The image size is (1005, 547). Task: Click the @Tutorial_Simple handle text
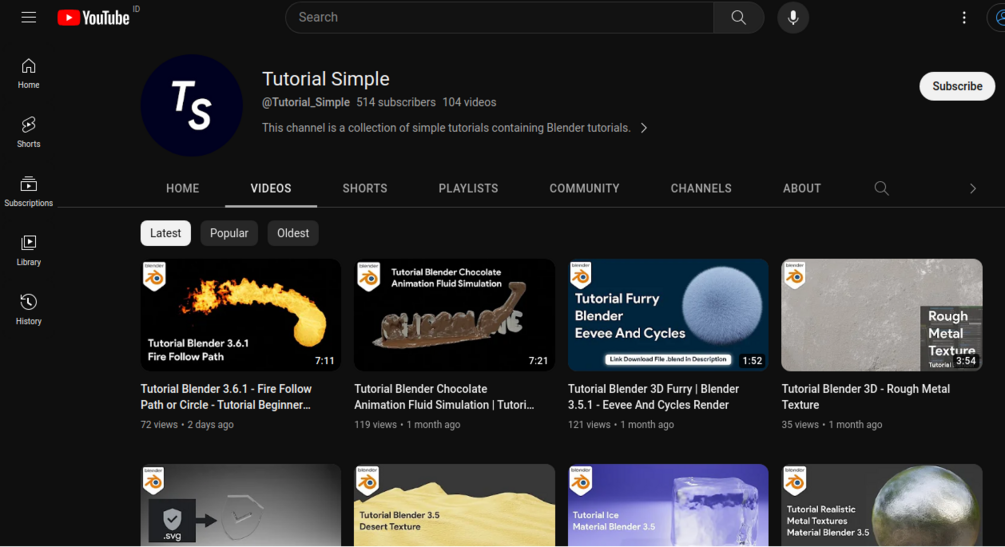click(306, 103)
